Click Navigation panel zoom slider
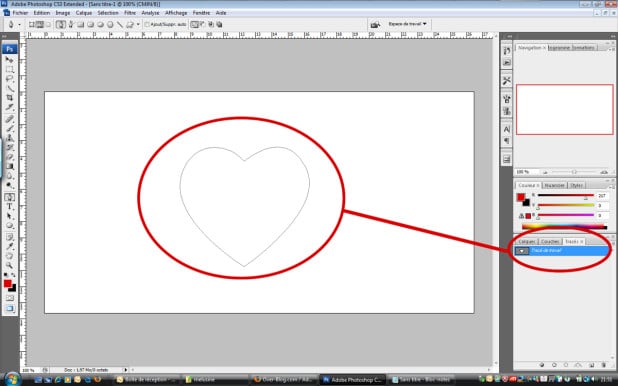618x386 pixels. click(575, 172)
